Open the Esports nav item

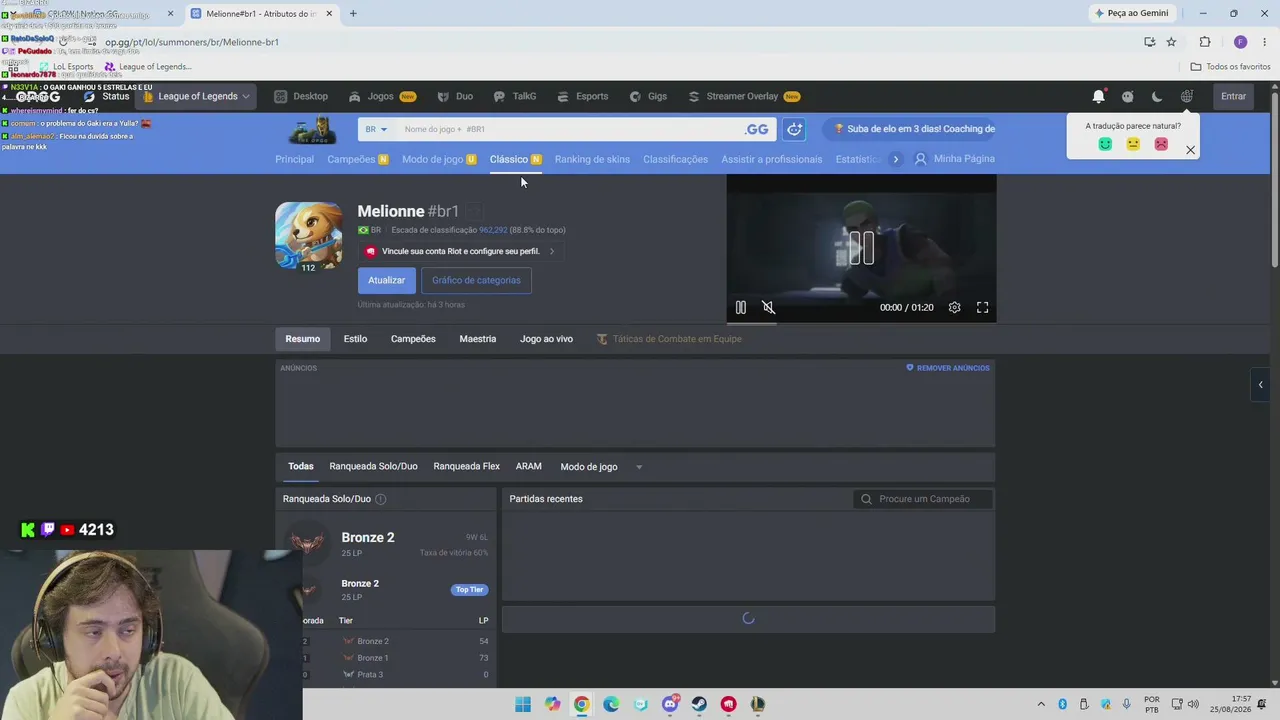pyautogui.click(x=582, y=96)
